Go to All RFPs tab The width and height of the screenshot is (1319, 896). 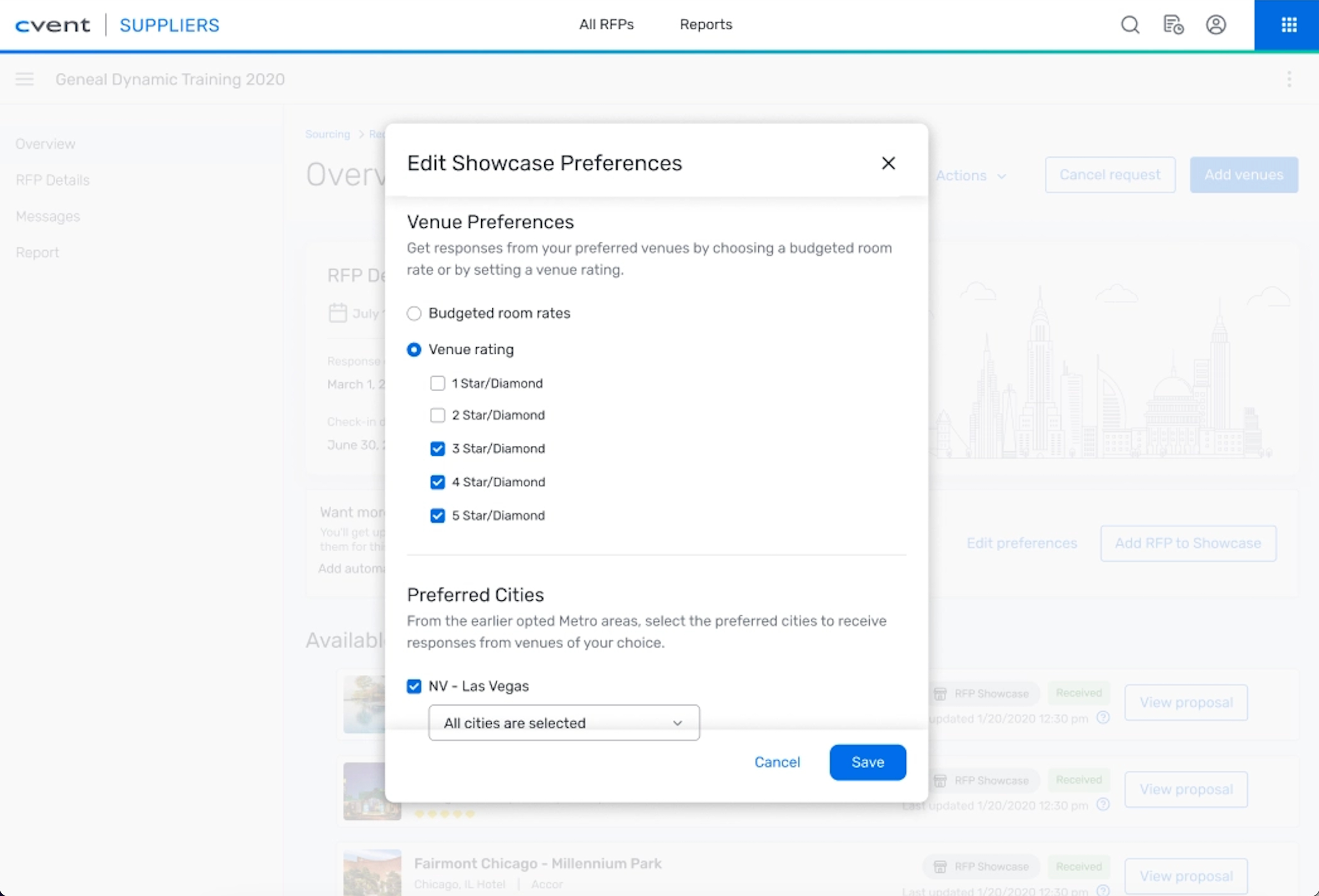pyautogui.click(x=606, y=24)
